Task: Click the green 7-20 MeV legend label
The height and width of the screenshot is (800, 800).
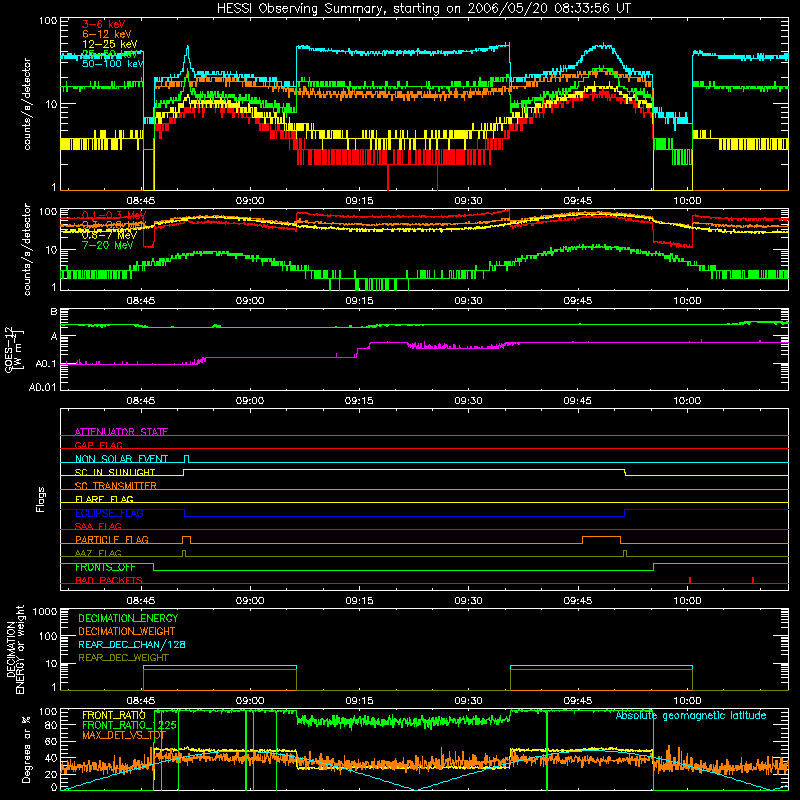Action: tap(108, 245)
